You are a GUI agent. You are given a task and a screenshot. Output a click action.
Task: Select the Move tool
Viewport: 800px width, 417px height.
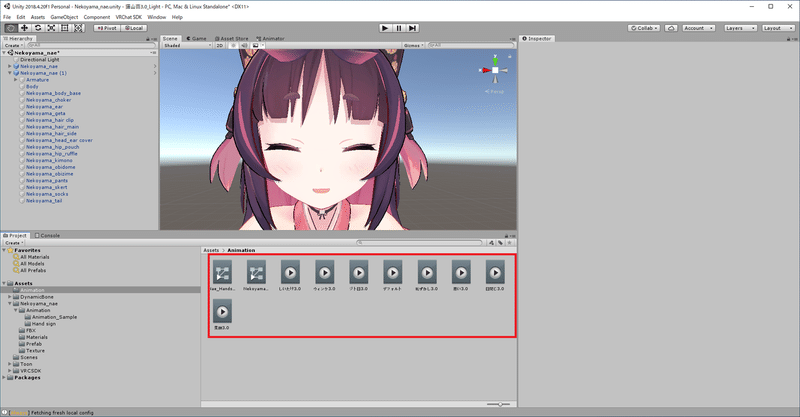[24, 28]
